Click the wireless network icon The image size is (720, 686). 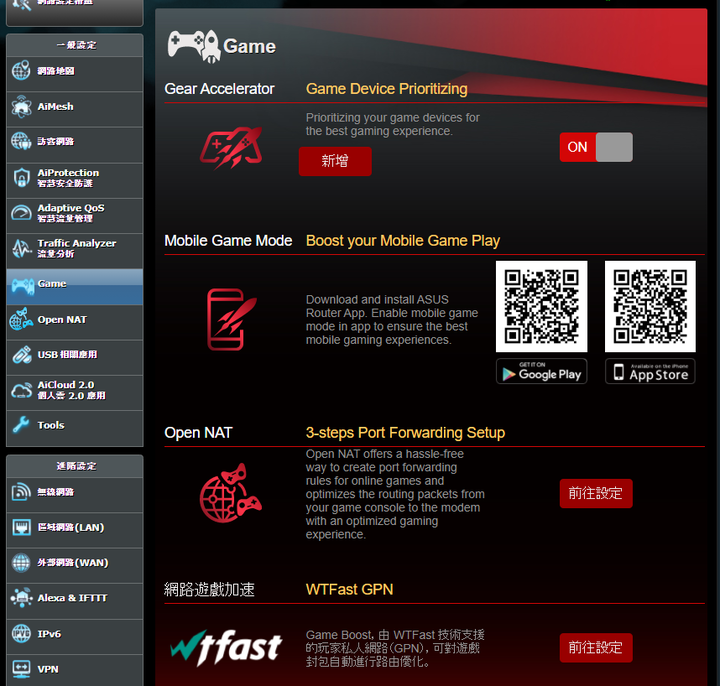[x=21, y=492]
